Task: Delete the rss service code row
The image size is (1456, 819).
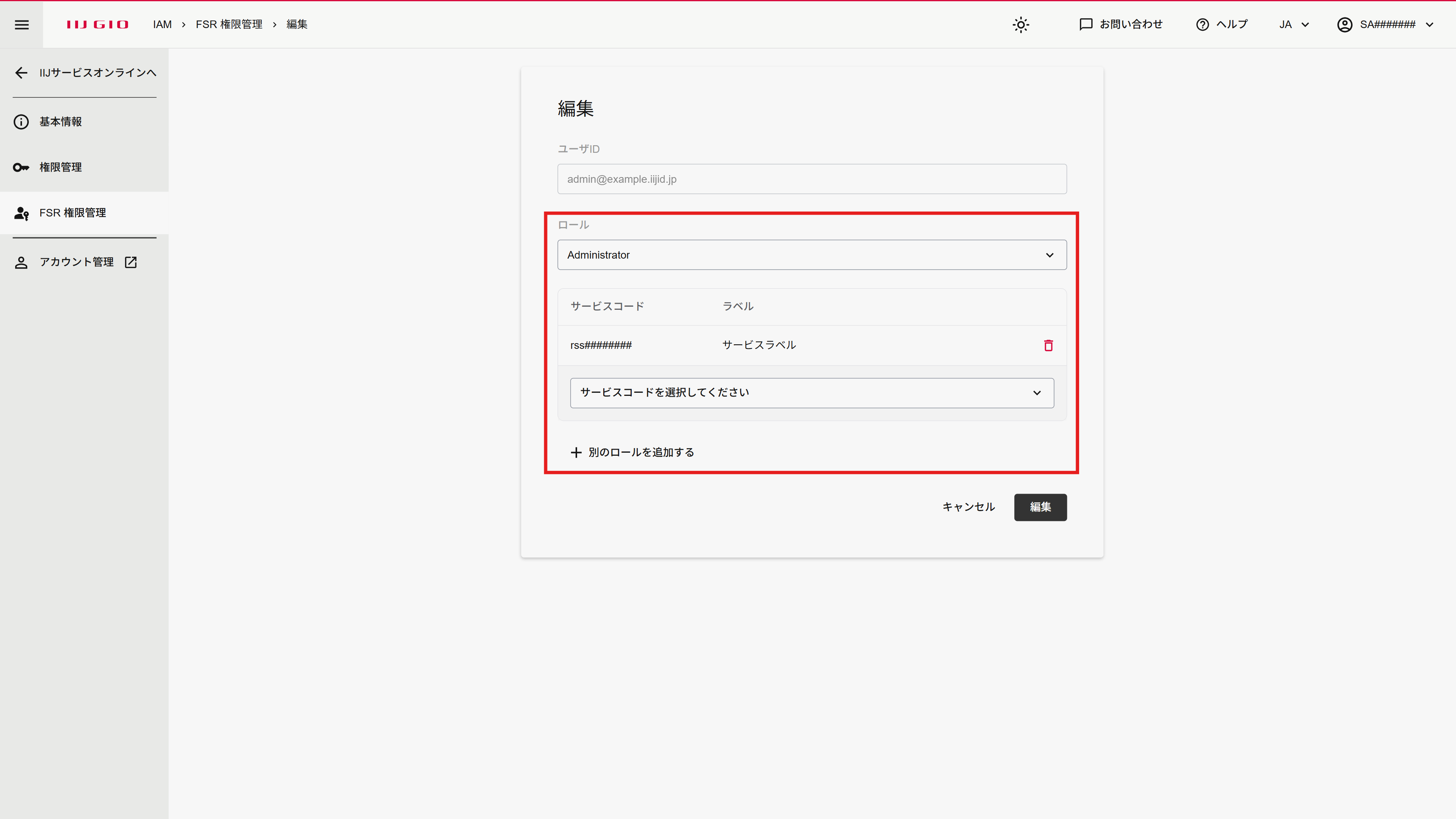Action: 1048,345
